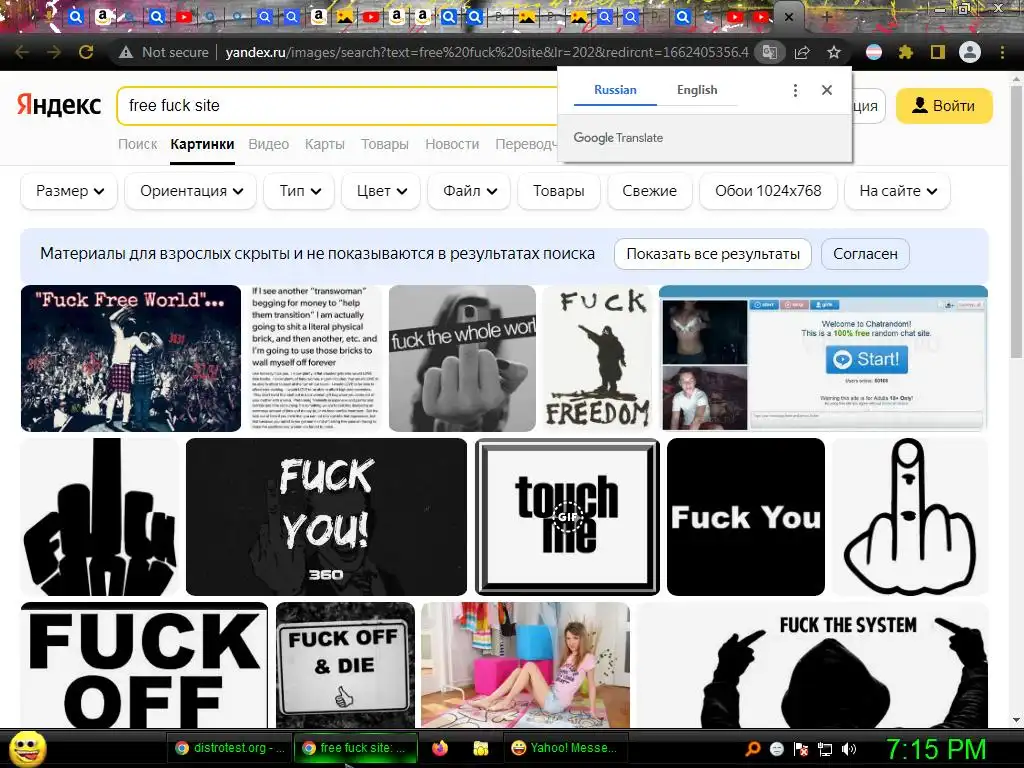Click the browser forward arrow
Viewport: 1024px width, 768px height.
[x=54, y=52]
